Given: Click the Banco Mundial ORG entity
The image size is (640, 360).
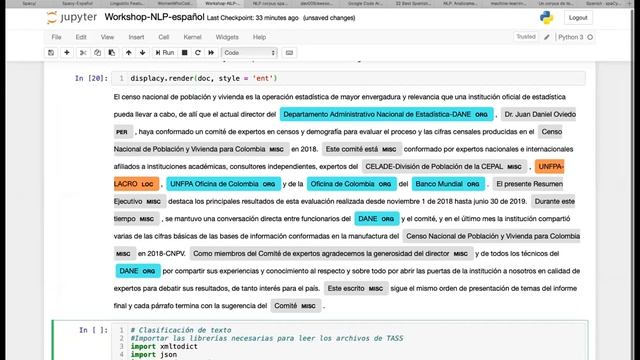Looking at the screenshot, I should pos(448,184).
